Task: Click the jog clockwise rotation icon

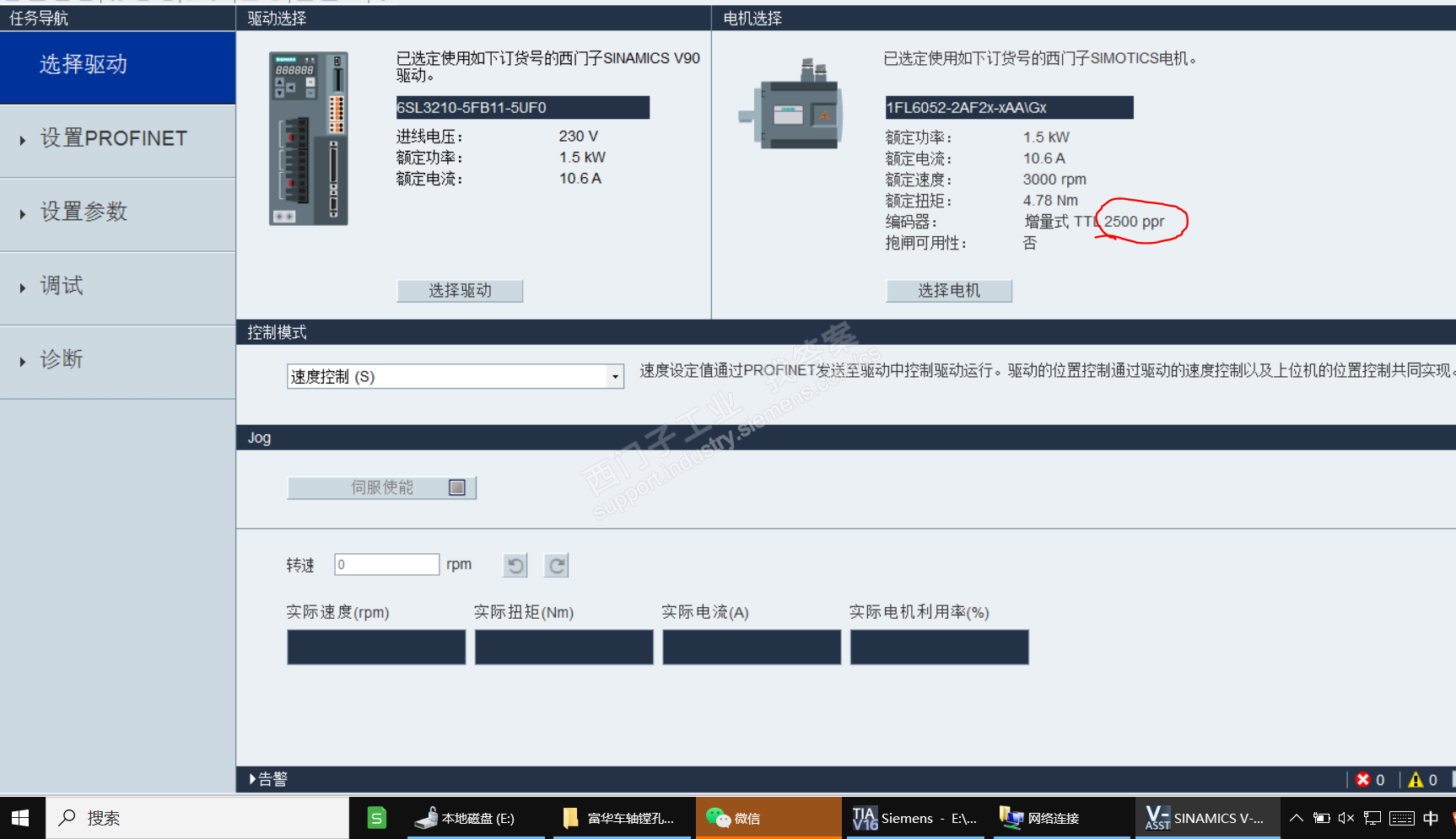Action: tap(557, 565)
